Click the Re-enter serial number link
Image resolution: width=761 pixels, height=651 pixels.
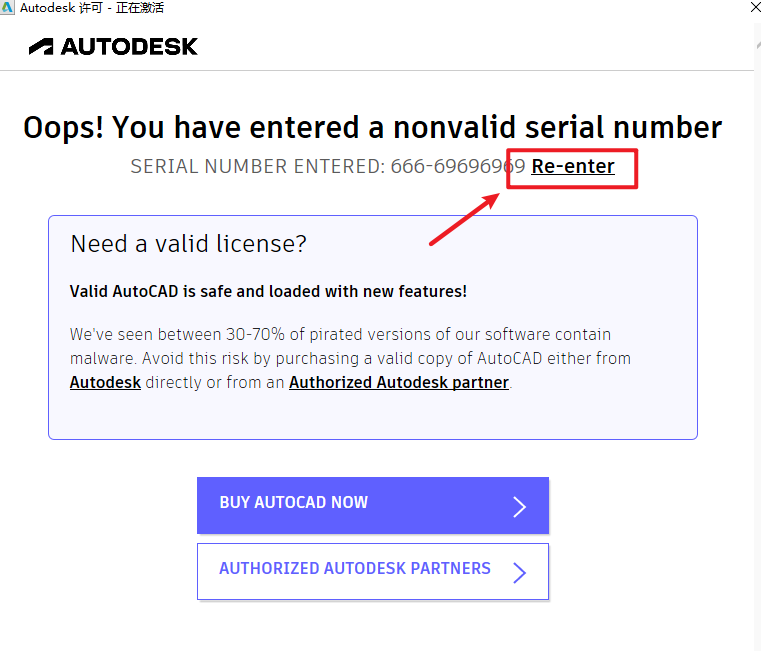point(572,166)
